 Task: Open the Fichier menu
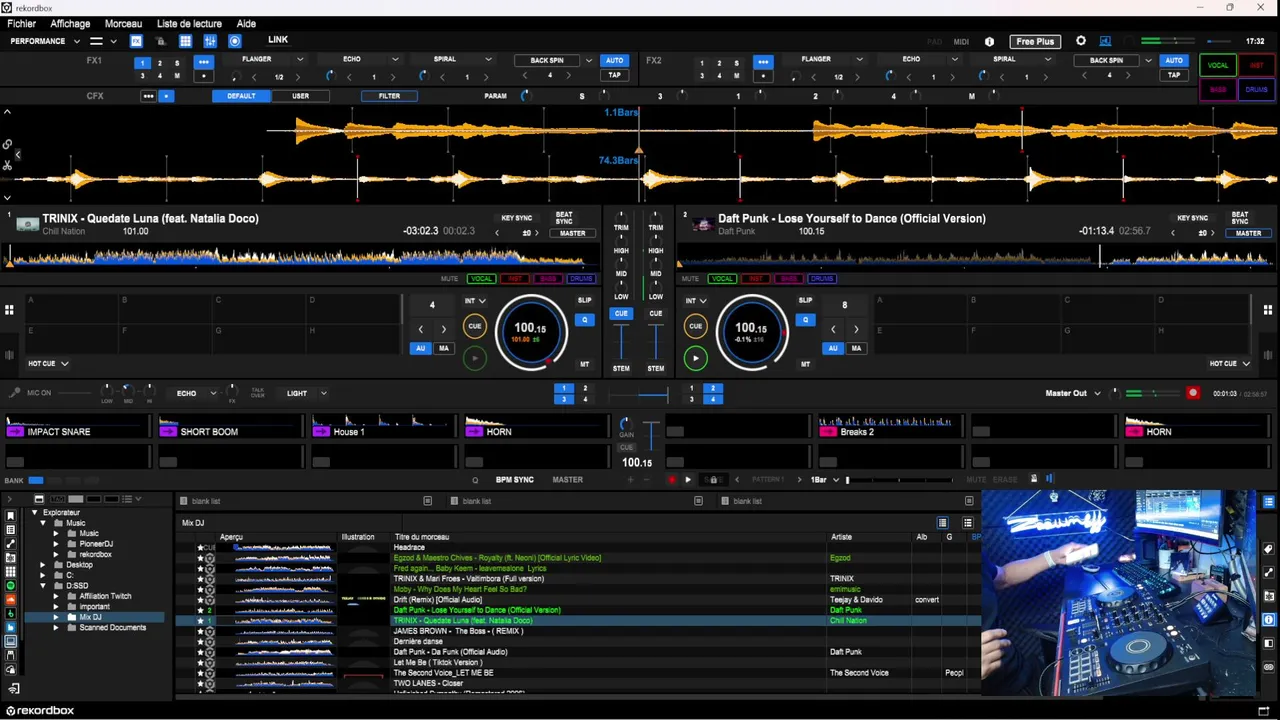click(21, 24)
